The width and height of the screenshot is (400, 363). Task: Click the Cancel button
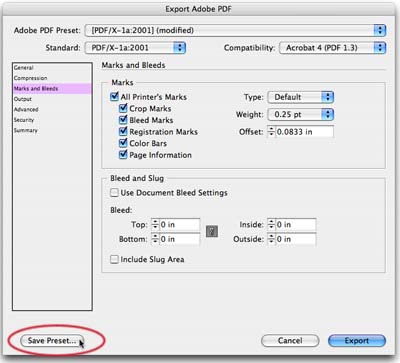[290, 341]
